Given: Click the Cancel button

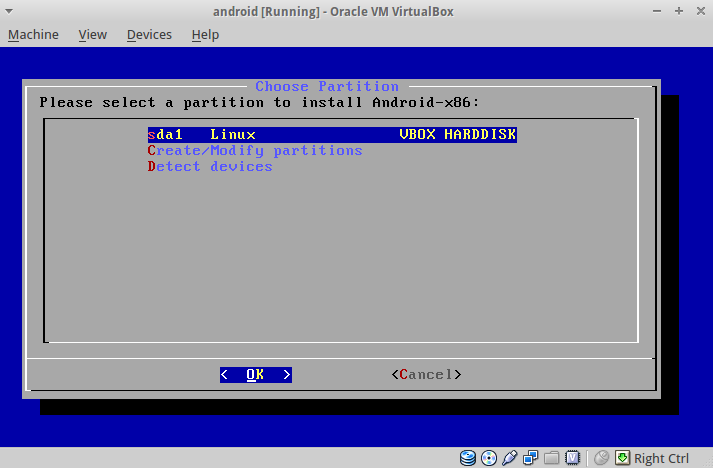Looking at the screenshot, I should coord(427,375).
